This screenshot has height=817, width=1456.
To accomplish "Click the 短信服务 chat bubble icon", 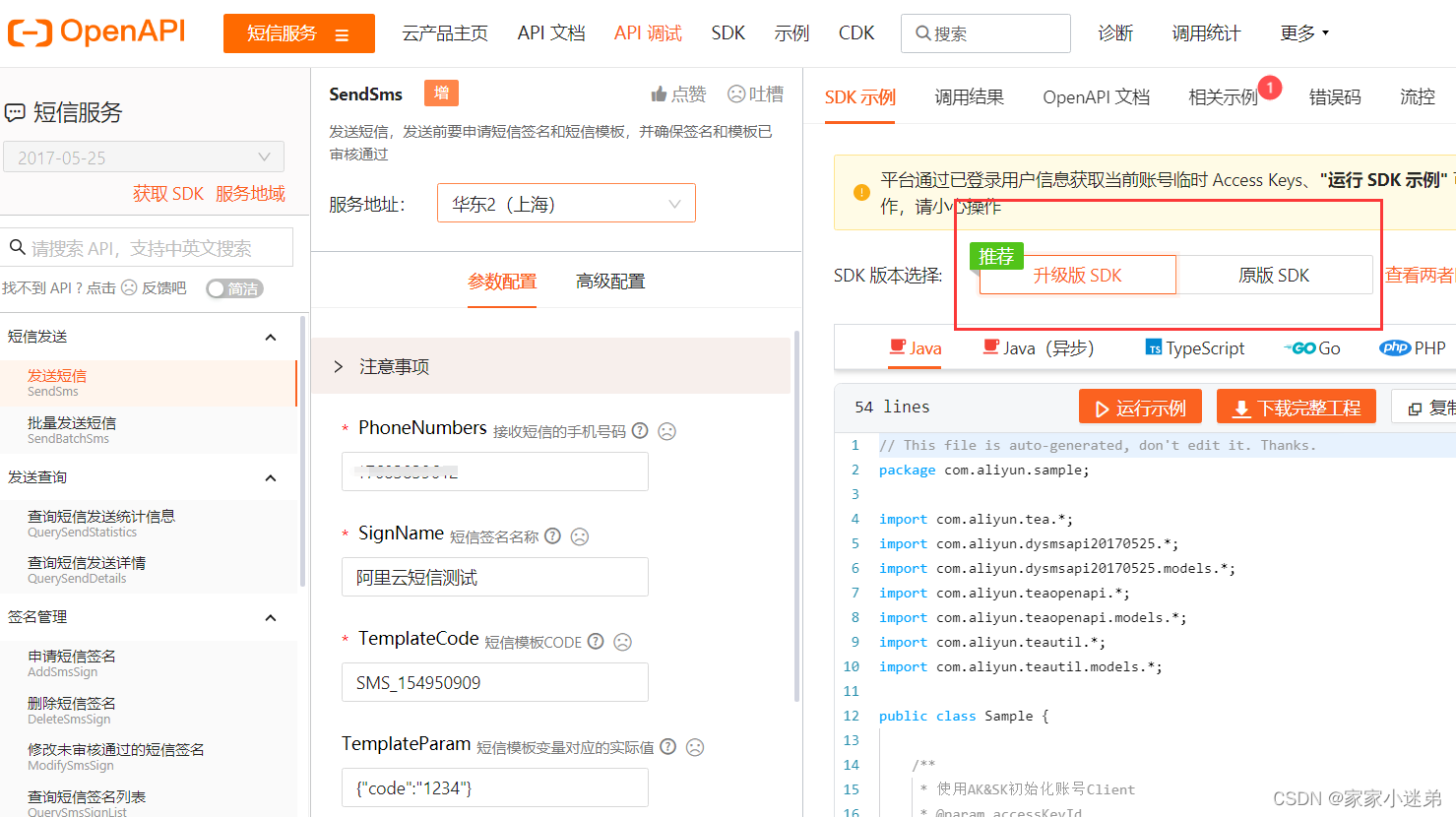I will 15,113.
